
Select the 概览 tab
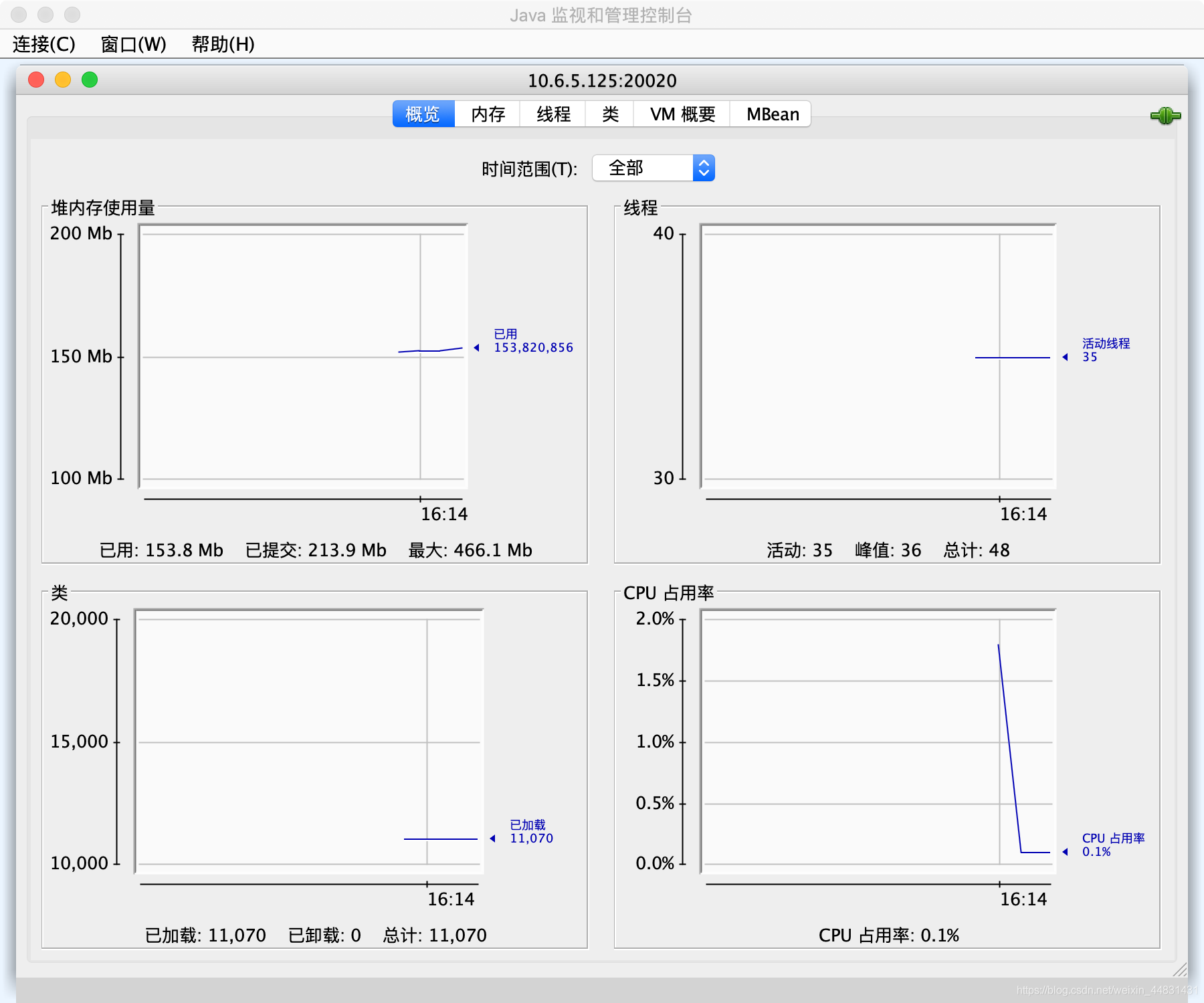point(423,114)
